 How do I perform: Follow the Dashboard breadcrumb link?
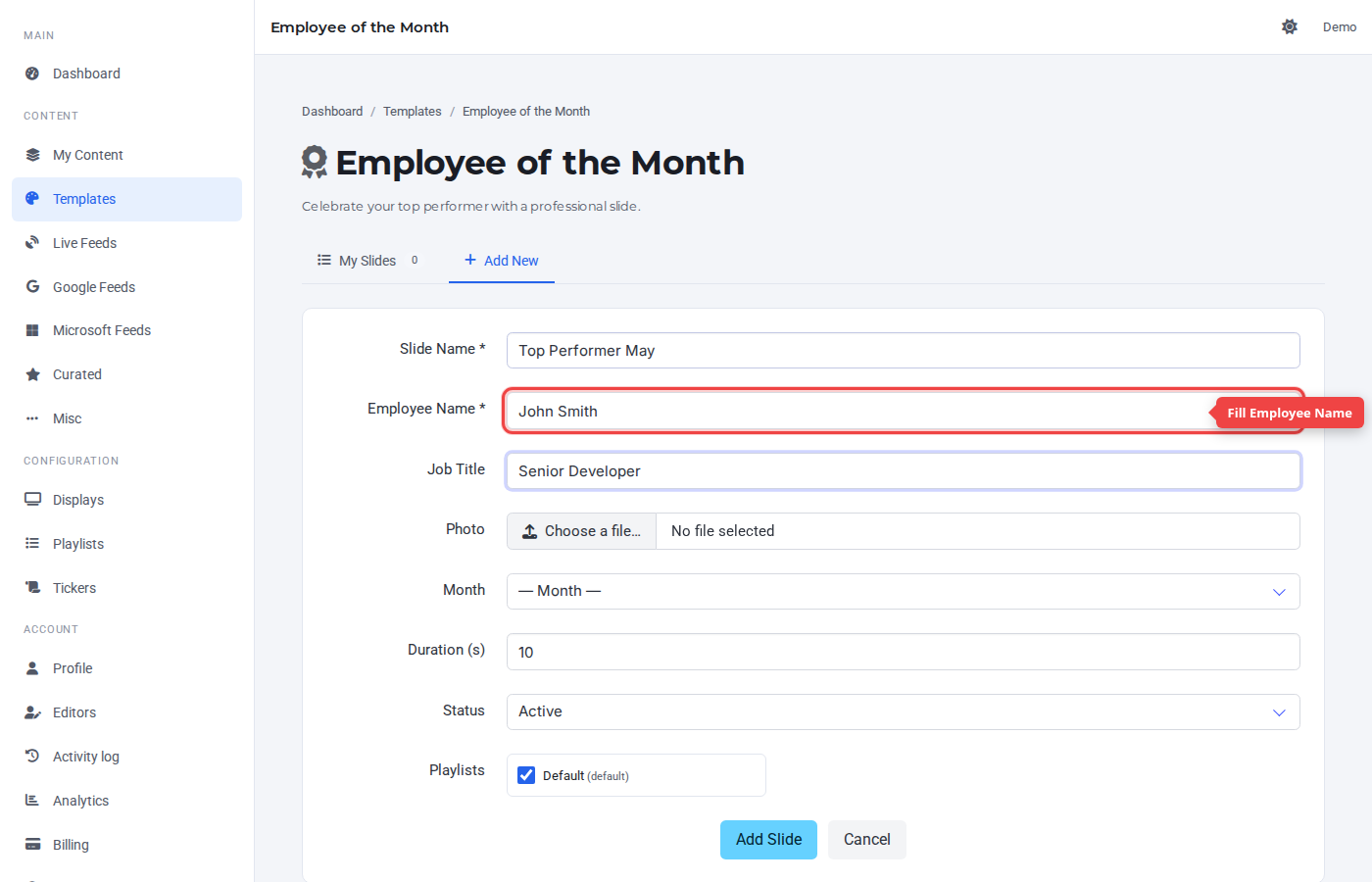(x=332, y=112)
